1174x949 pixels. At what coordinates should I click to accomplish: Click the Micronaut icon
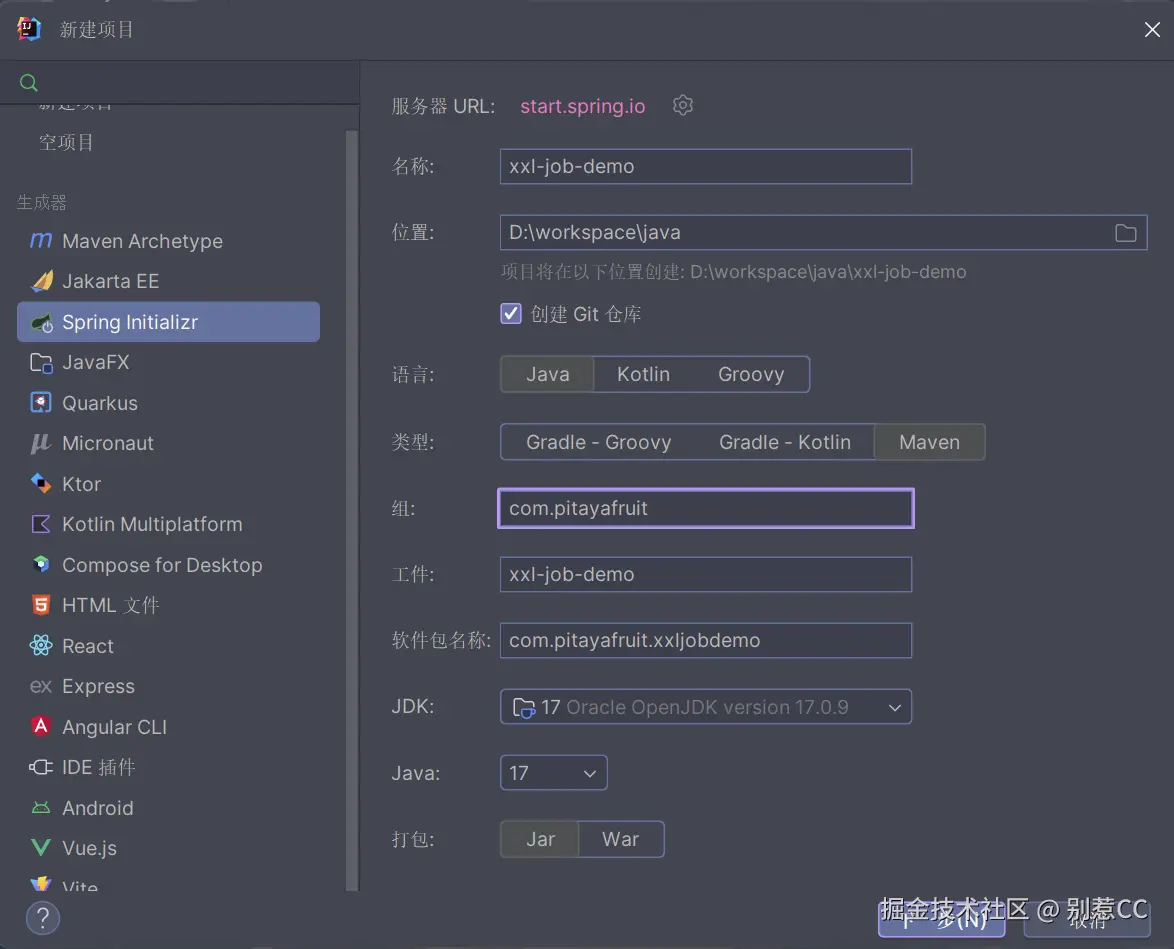[x=41, y=443]
